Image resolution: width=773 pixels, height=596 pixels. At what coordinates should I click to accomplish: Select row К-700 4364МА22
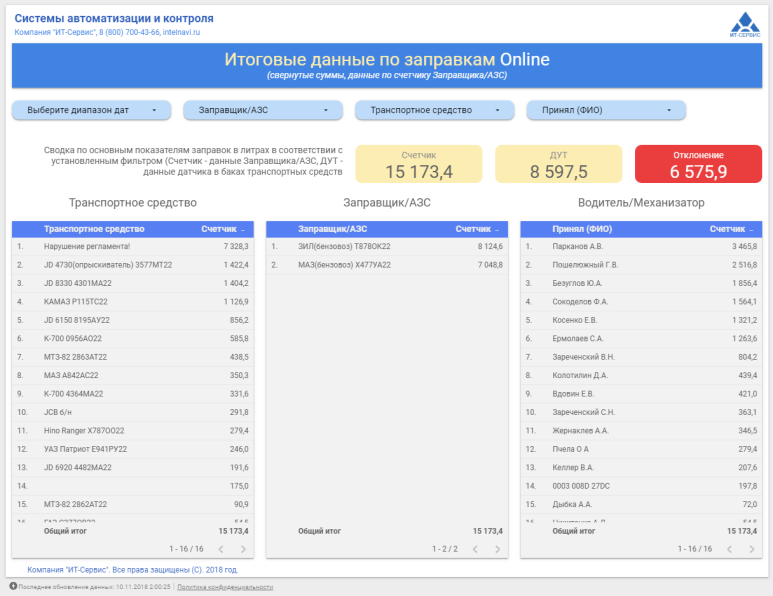pos(133,394)
